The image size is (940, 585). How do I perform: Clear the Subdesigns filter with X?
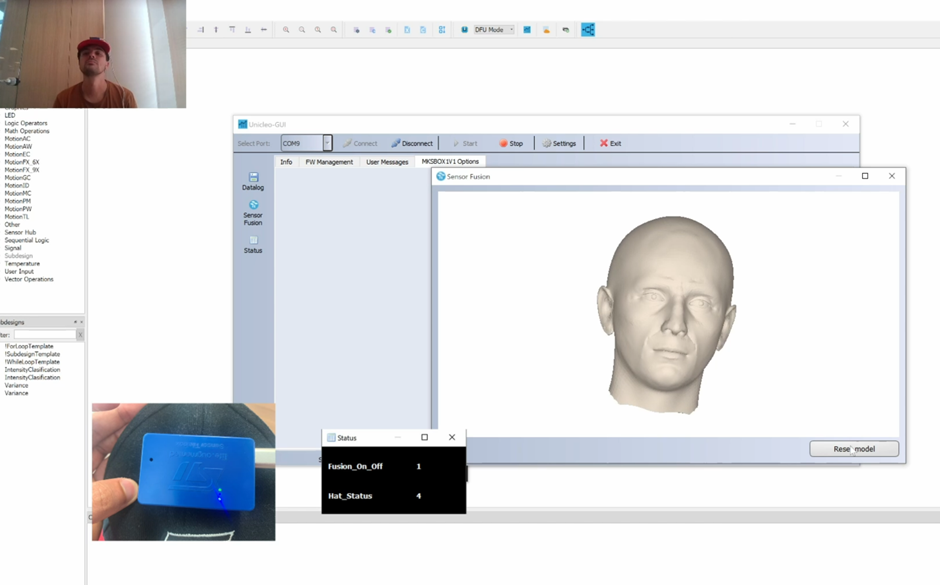[80, 334]
